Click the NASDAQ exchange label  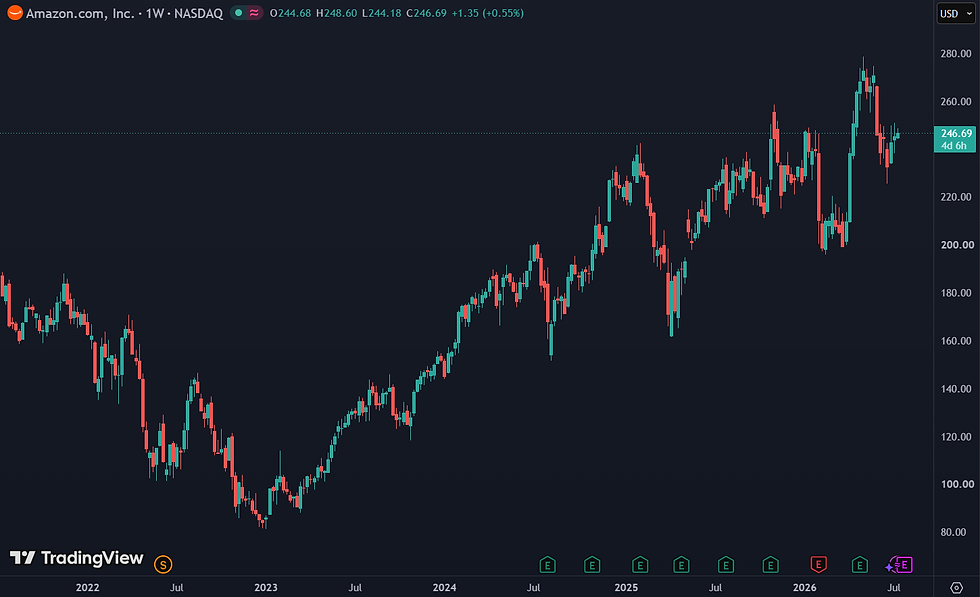pos(198,13)
